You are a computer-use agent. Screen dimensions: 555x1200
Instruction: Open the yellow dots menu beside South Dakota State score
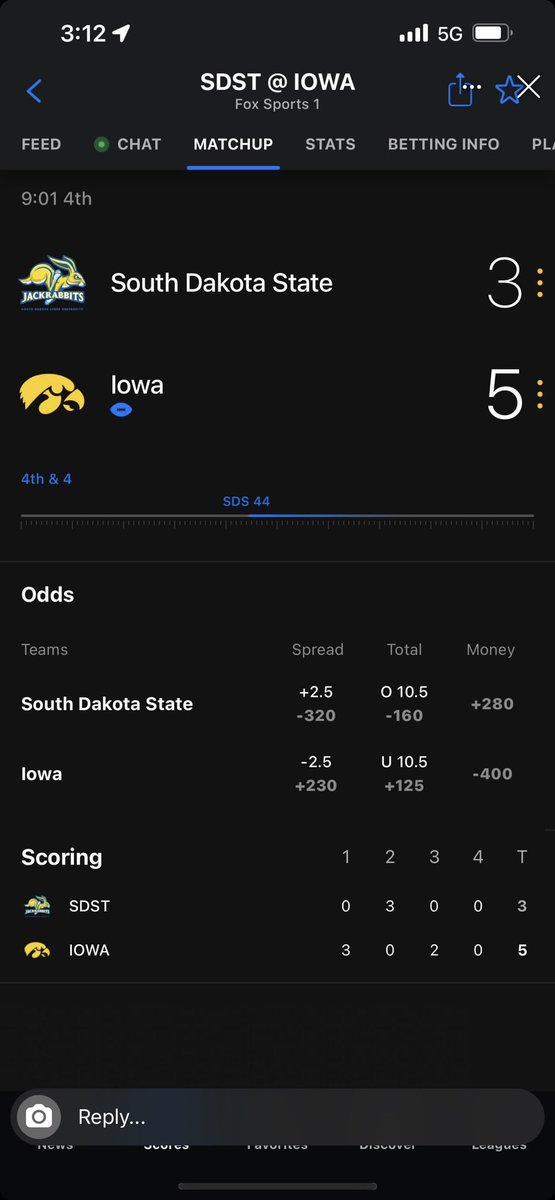click(540, 284)
